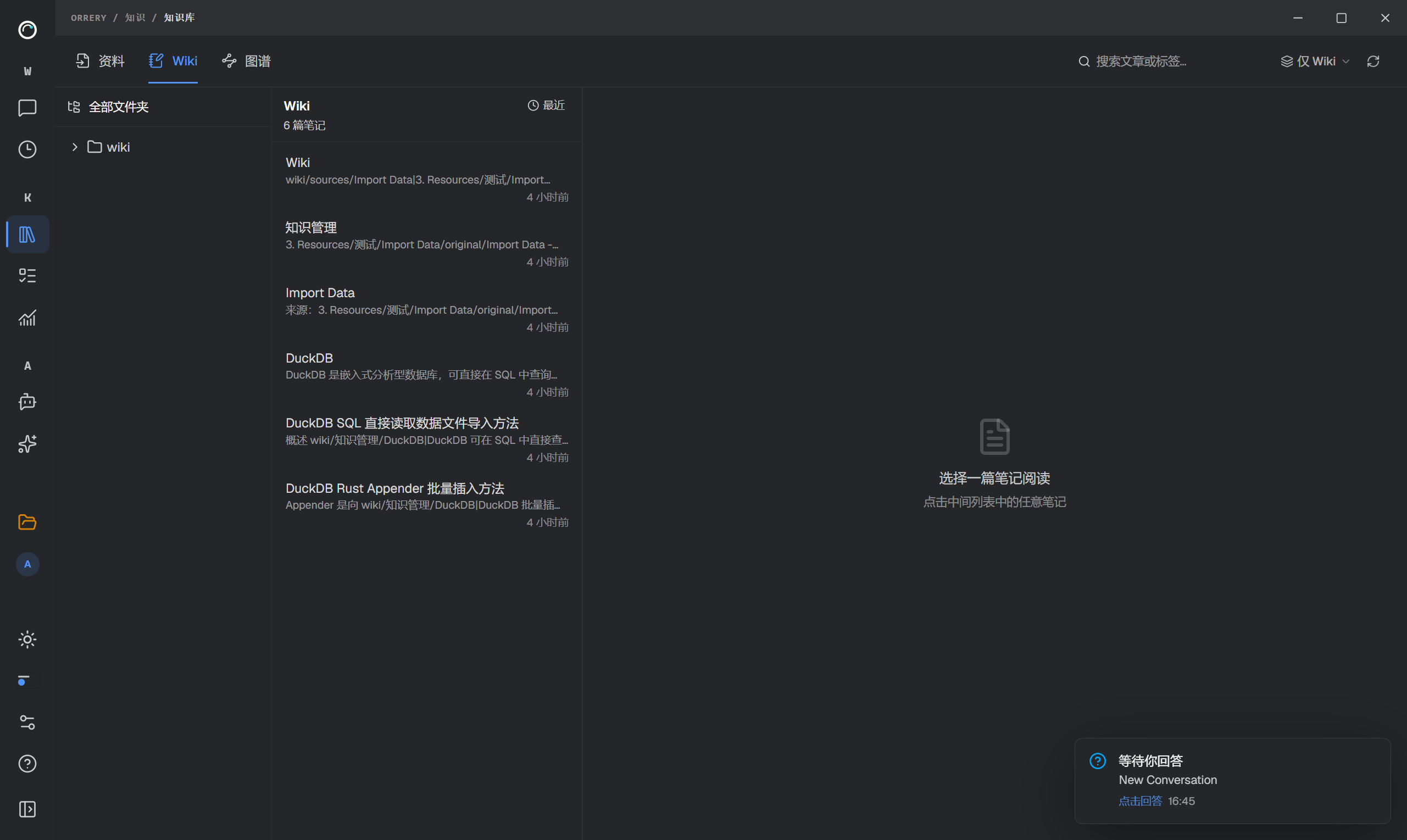Open DuckDB Rust Appender 批量插入方法 note
The image size is (1407, 840).
coord(427,505)
